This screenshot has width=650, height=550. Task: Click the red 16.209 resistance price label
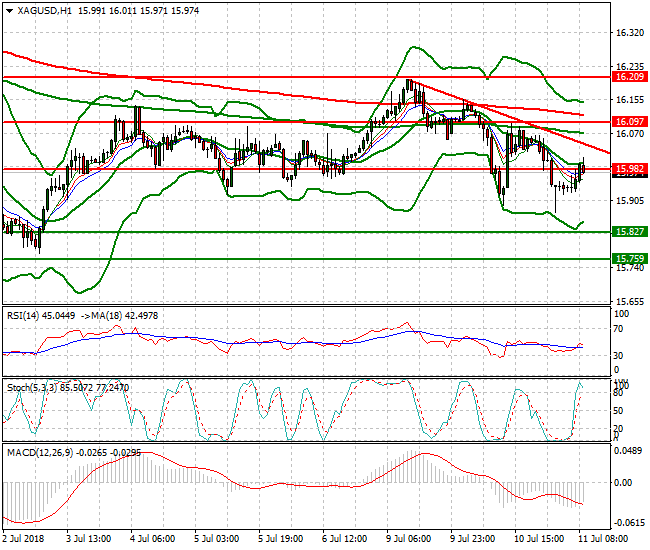click(x=629, y=77)
